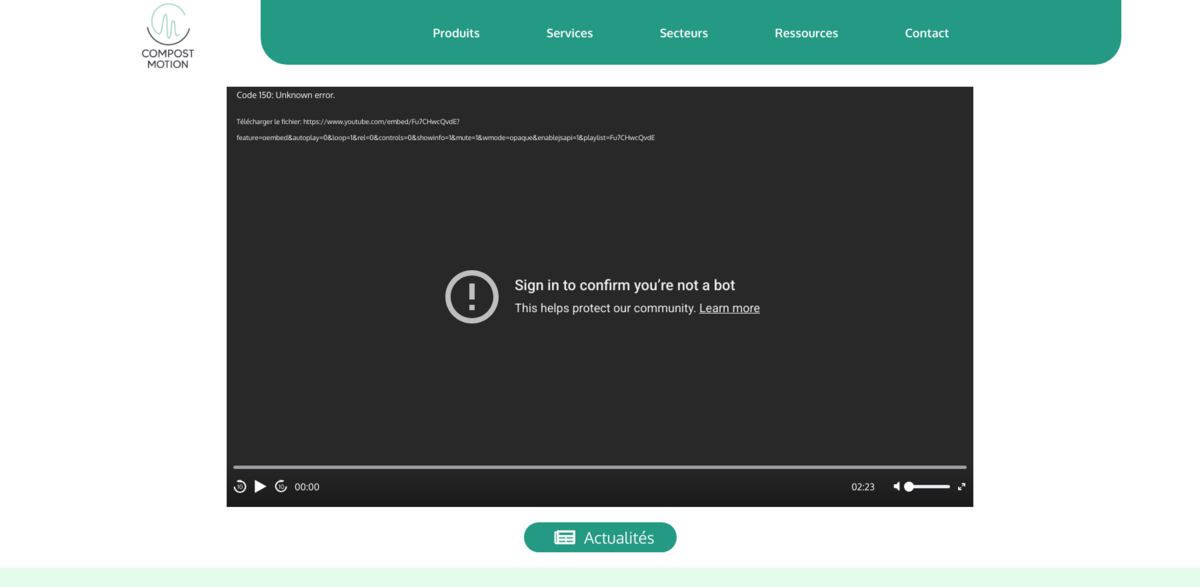Follow the Learn more link
This screenshot has width=1200, height=587.
pyautogui.click(x=729, y=308)
